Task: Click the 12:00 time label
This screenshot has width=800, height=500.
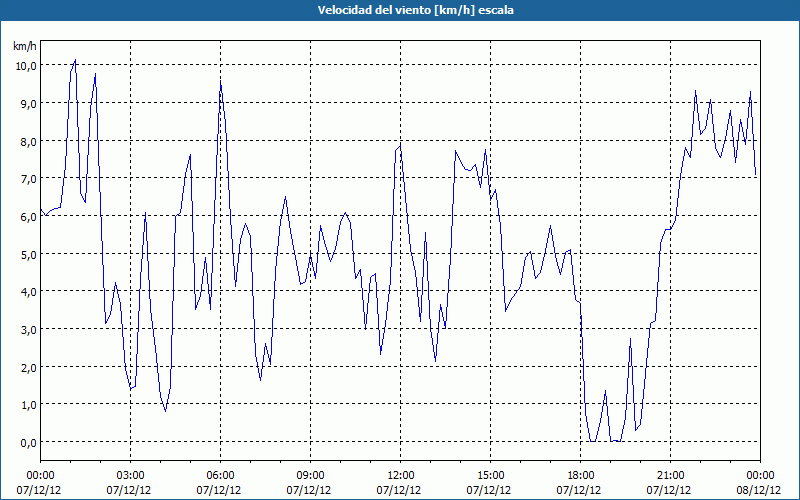Action: [x=401, y=476]
